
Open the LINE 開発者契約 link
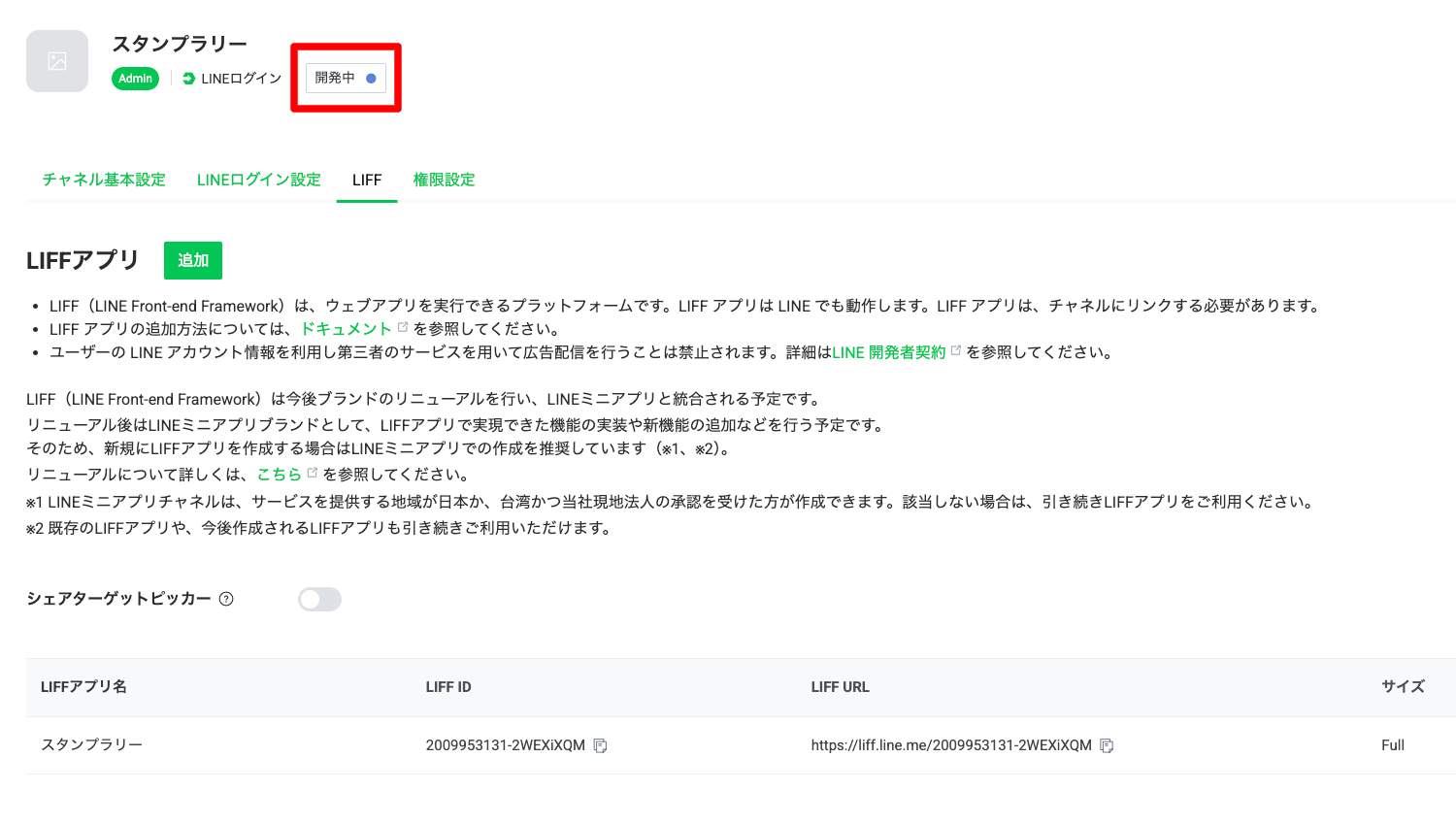[x=889, y=352]
